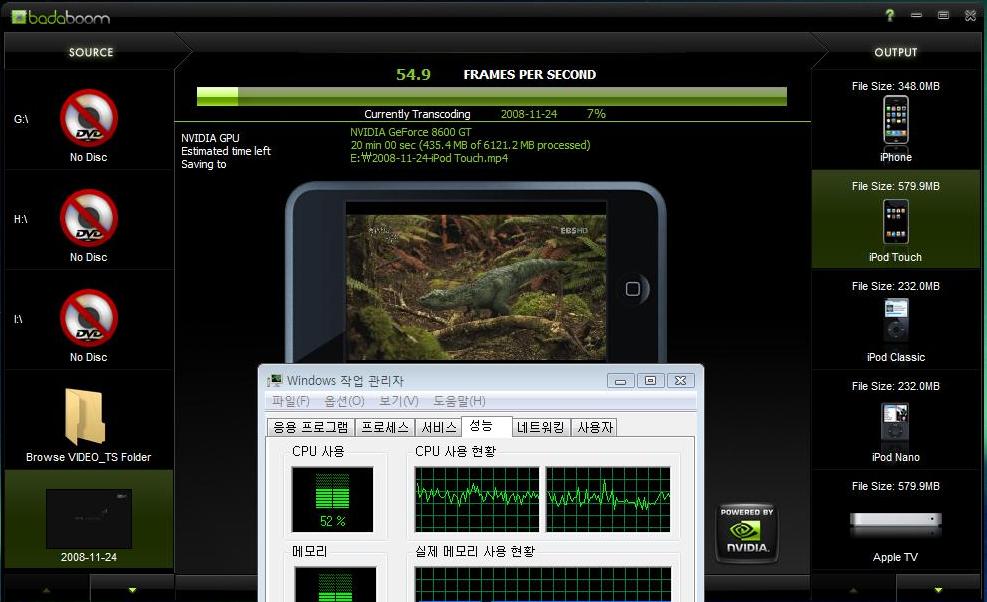
Task: Open Browse VIDEO_TS Folder icon
Action: [85, 416]
